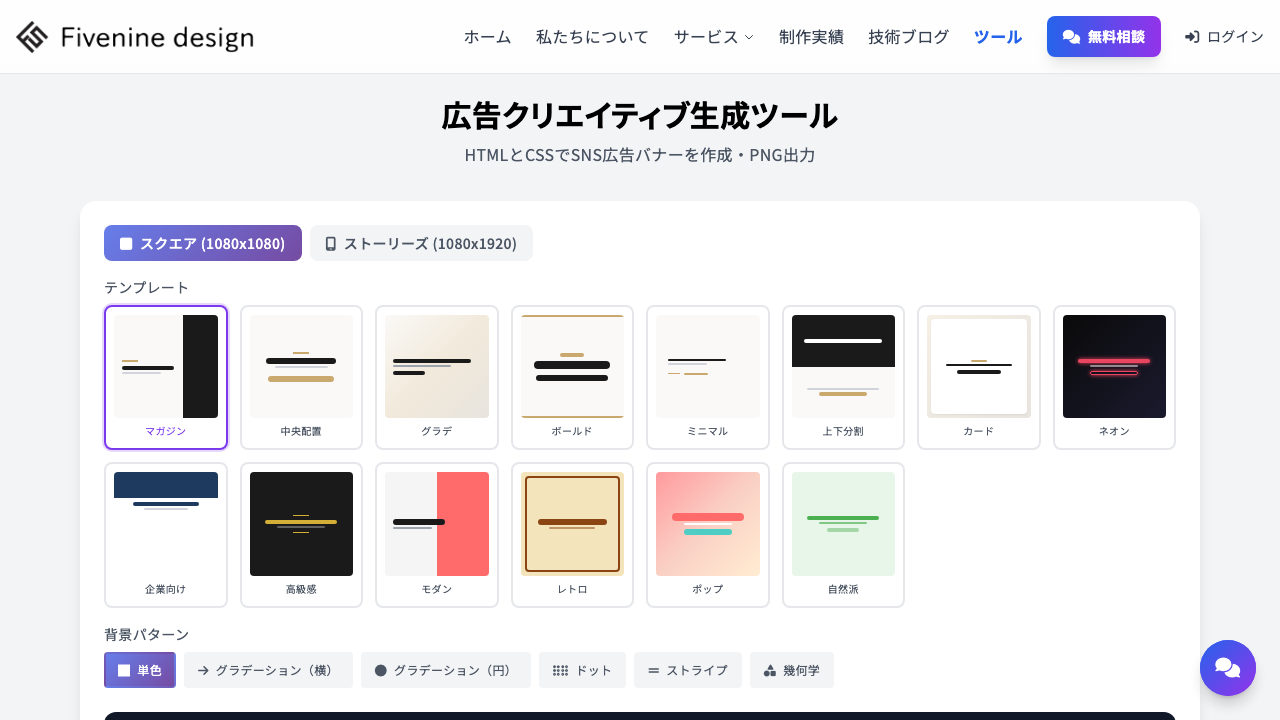Go to 技術ブログ page
Screen dimensions: 1280x720
pyautogui.click(x=908, y=37)
